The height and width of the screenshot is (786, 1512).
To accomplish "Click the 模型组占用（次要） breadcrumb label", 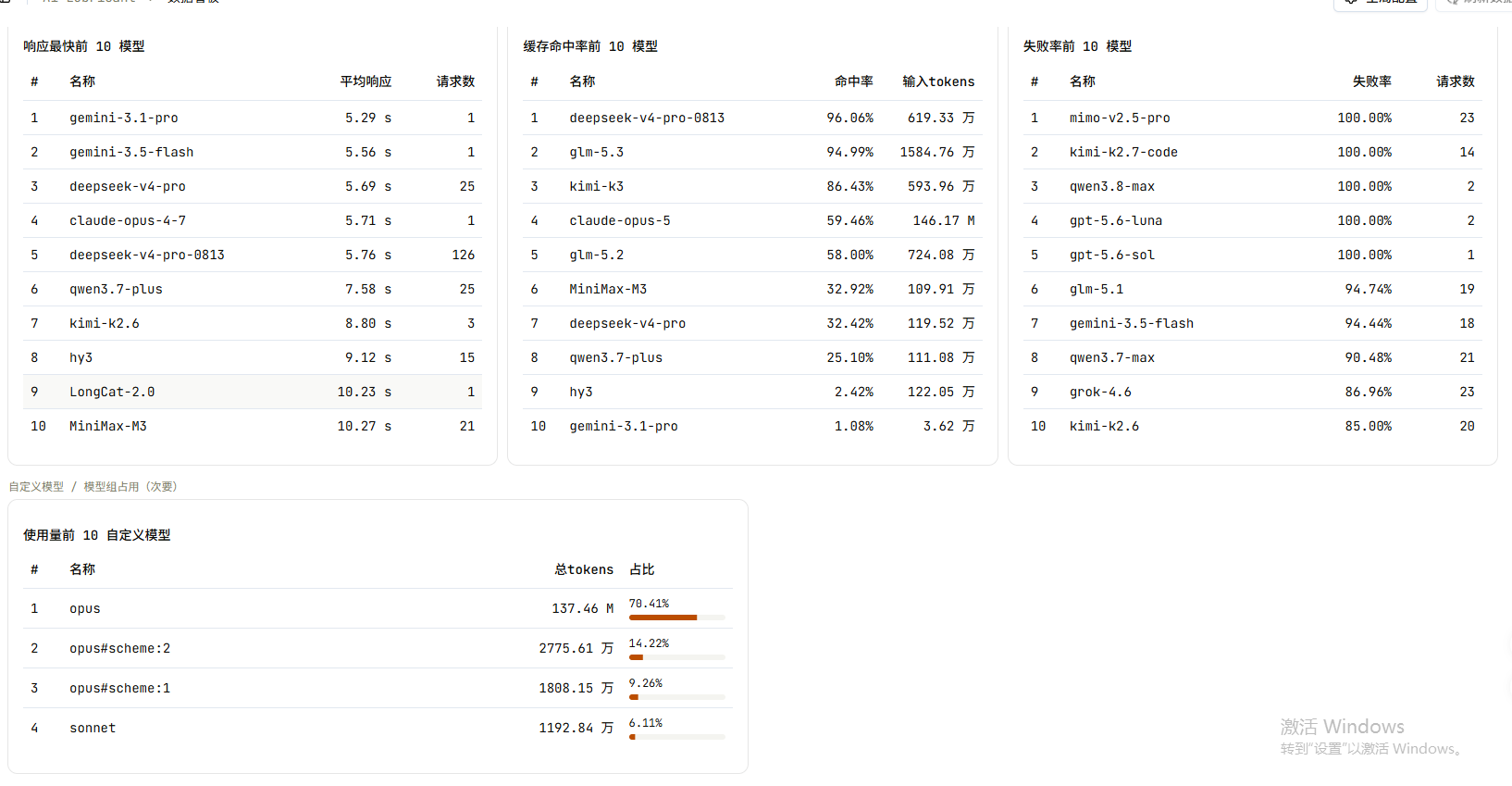I will [130, 487].
